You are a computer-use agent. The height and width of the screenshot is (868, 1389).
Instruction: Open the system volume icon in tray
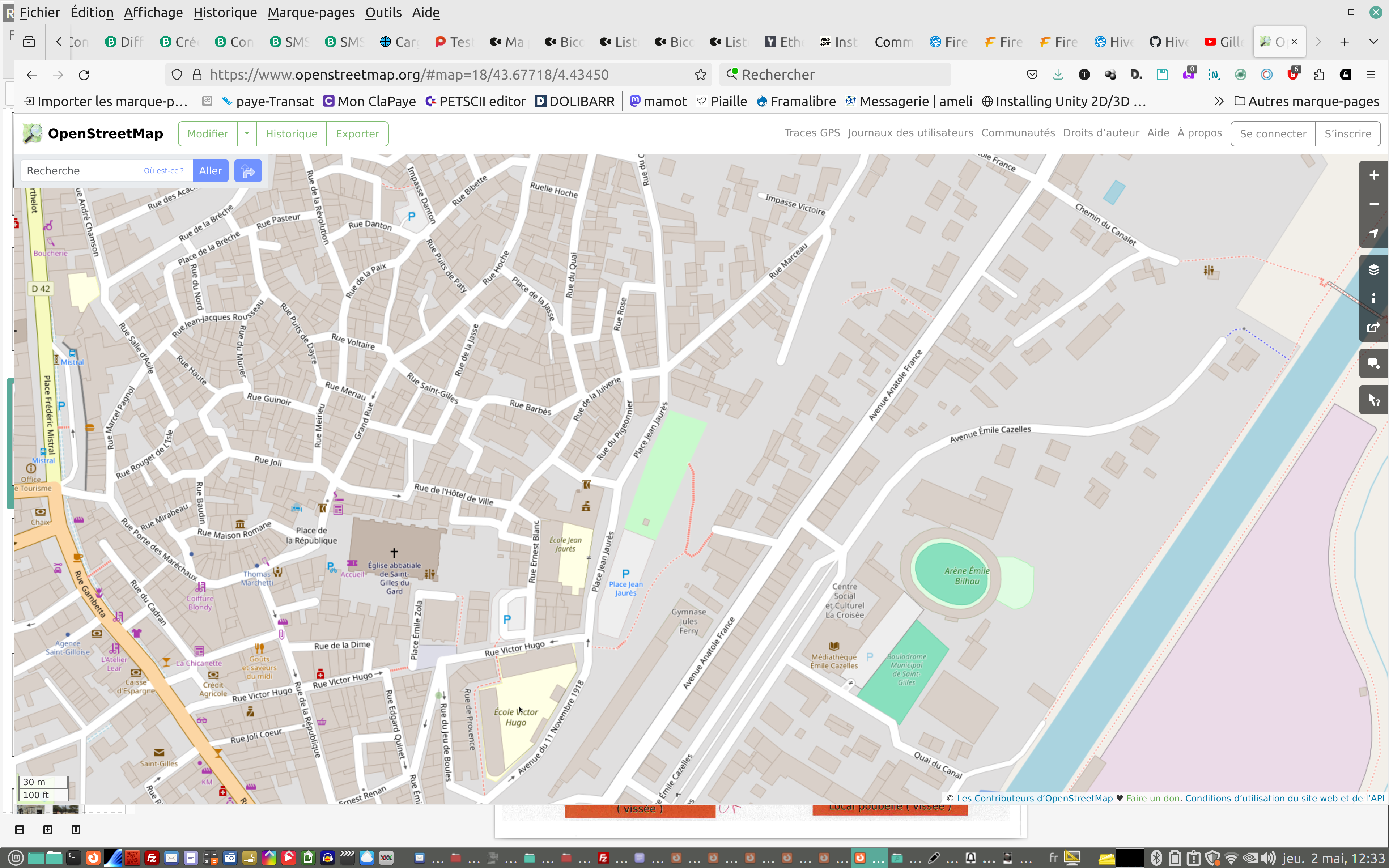coord(1268,858)
